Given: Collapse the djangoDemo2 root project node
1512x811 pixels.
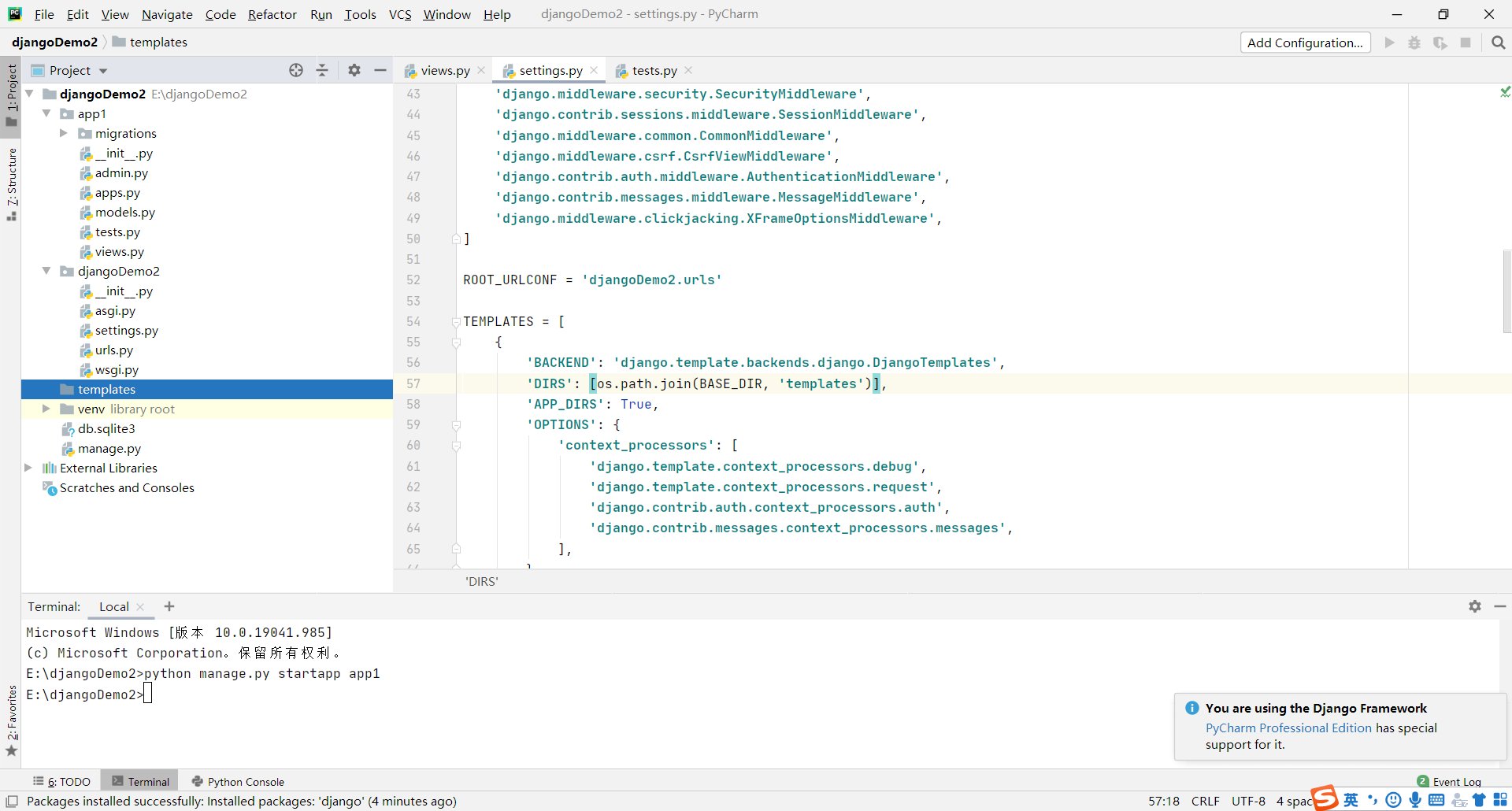Looking at the screenshot, I should (29, 94).
